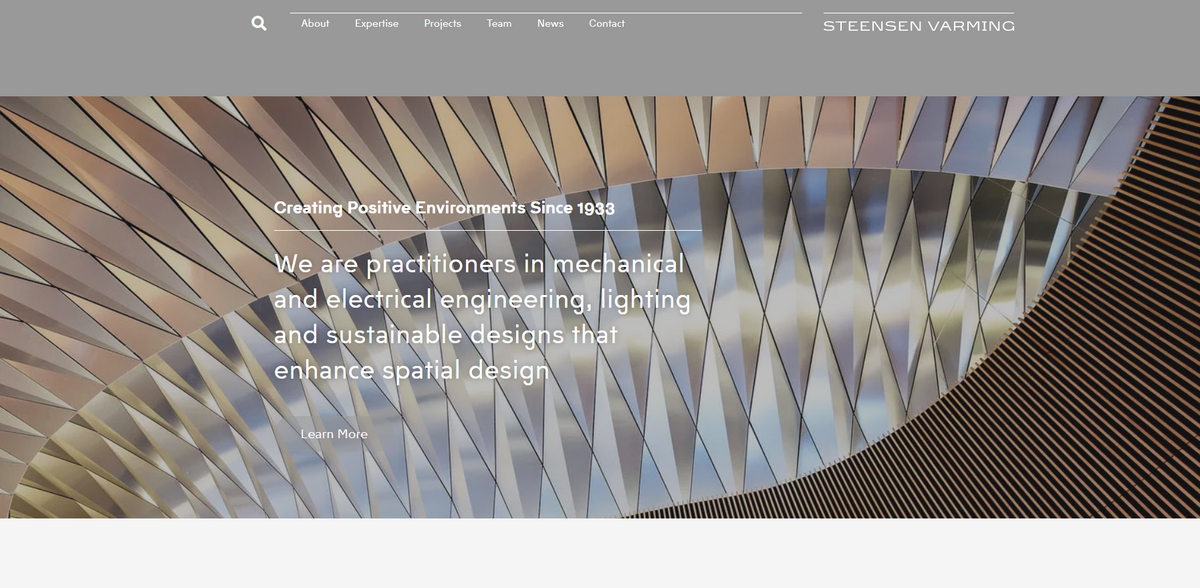This screenshot has width=1200, height=588.
Task: Click the Learn More button
Action: (334, 434)
